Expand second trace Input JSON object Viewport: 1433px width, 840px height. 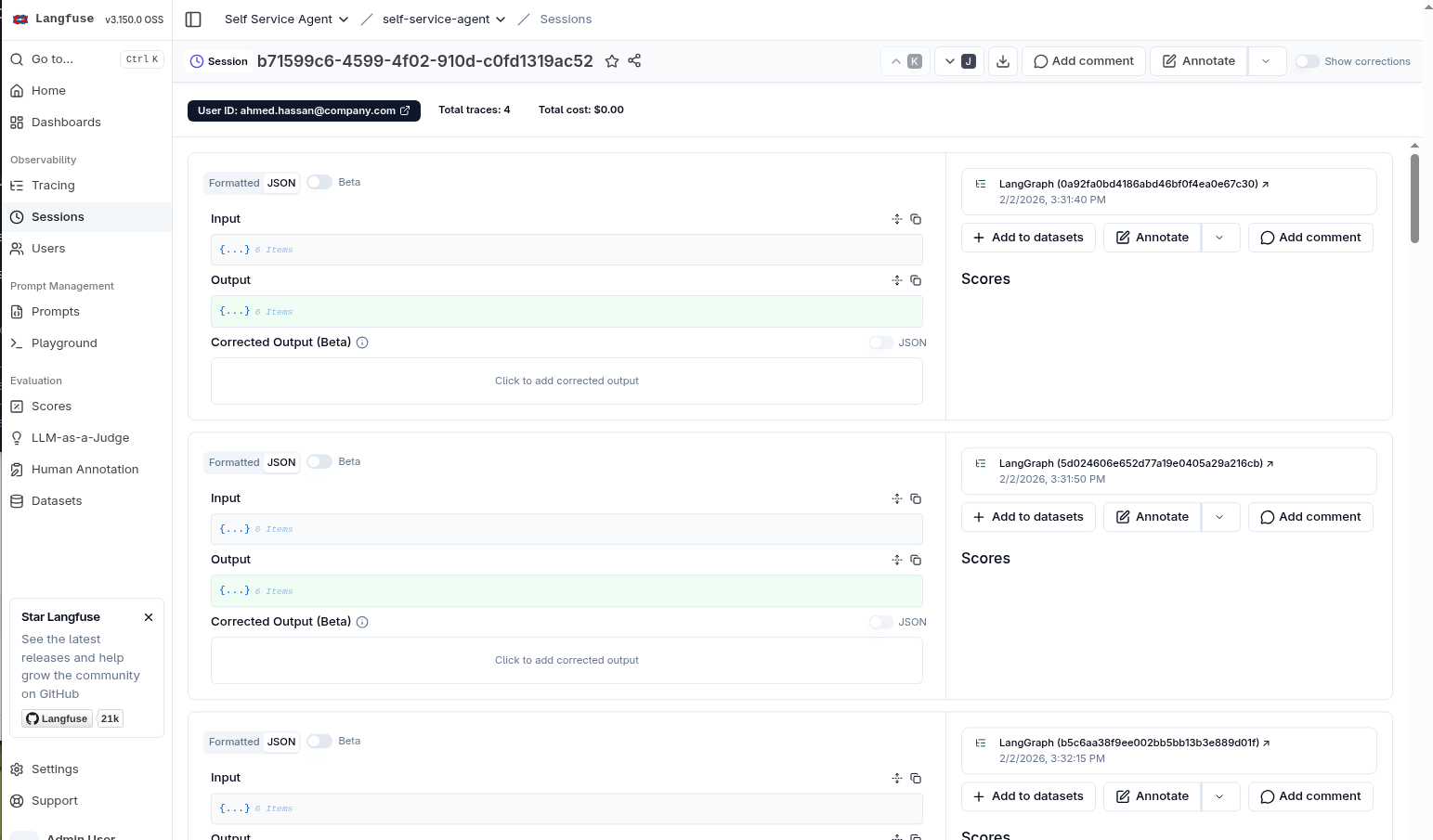pyautogui.click(x=235, y=529)
